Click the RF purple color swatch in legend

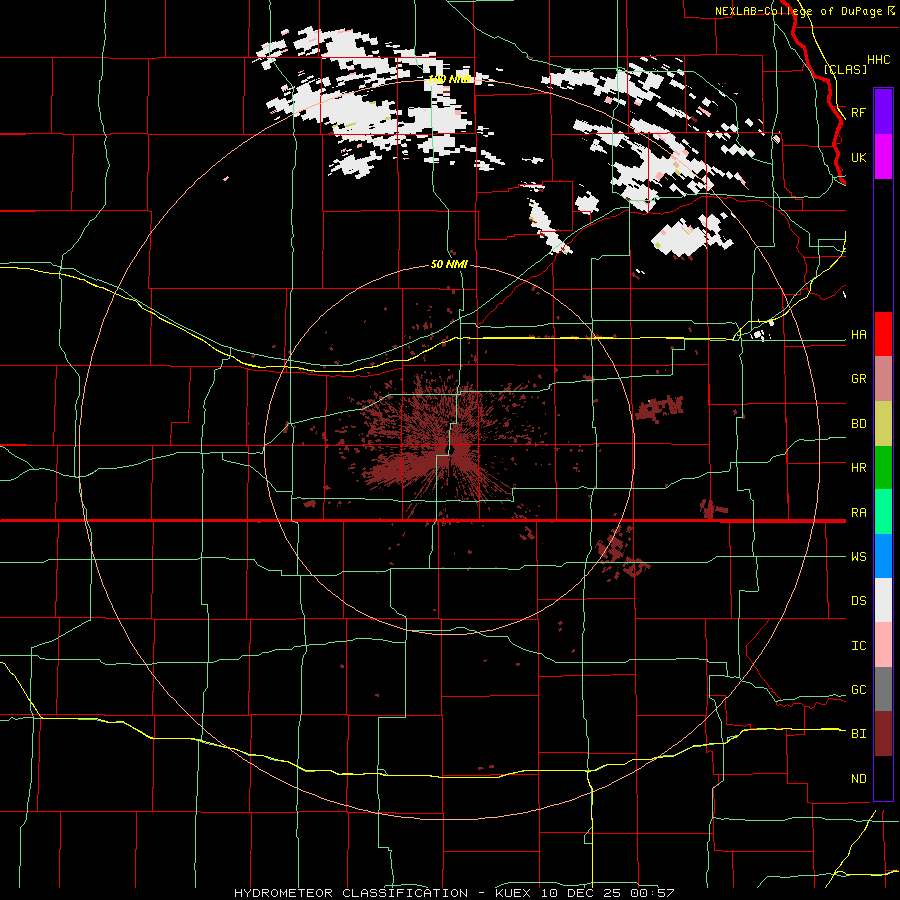883,112
